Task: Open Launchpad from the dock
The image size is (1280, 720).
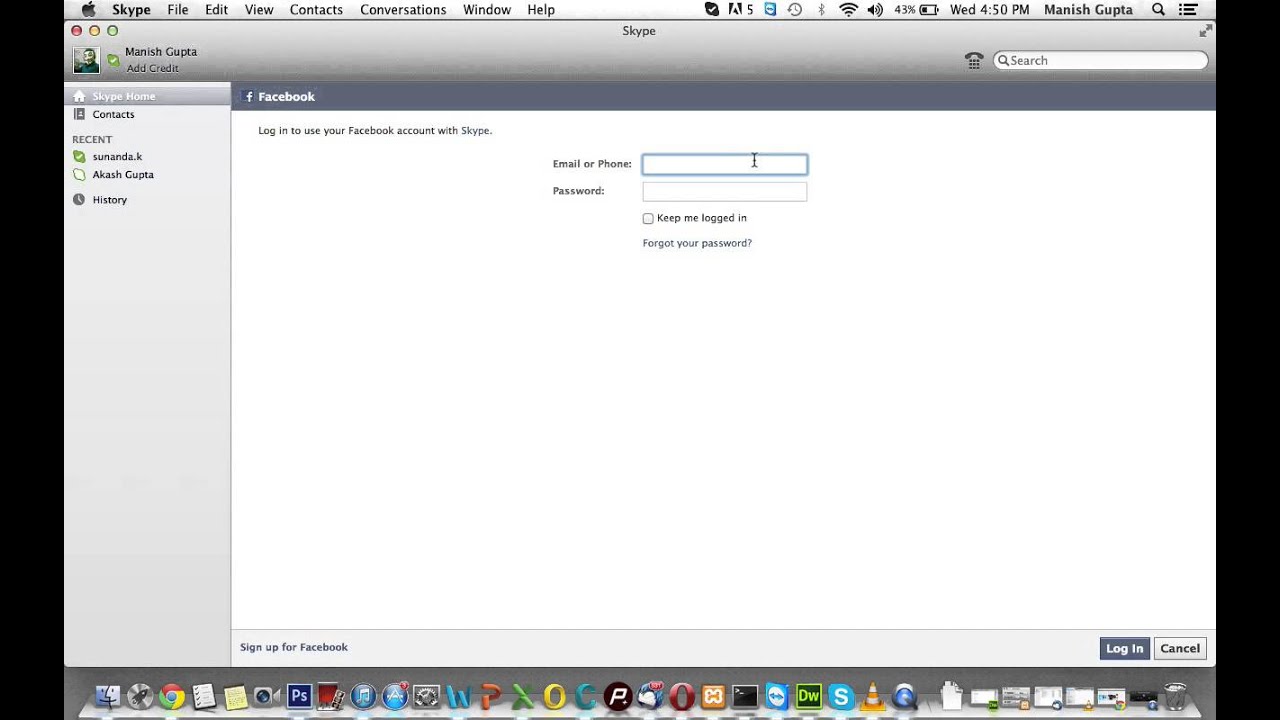Action: pyautogui.click(x=140, y=696)
